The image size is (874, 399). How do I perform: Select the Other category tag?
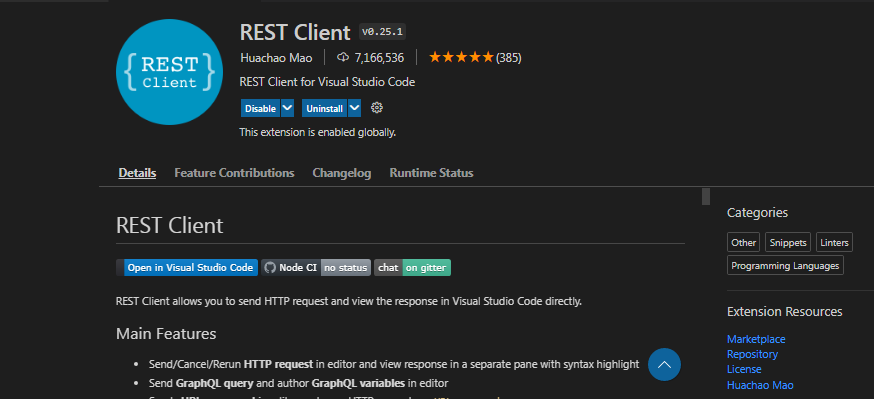click(x=744, y=242)
